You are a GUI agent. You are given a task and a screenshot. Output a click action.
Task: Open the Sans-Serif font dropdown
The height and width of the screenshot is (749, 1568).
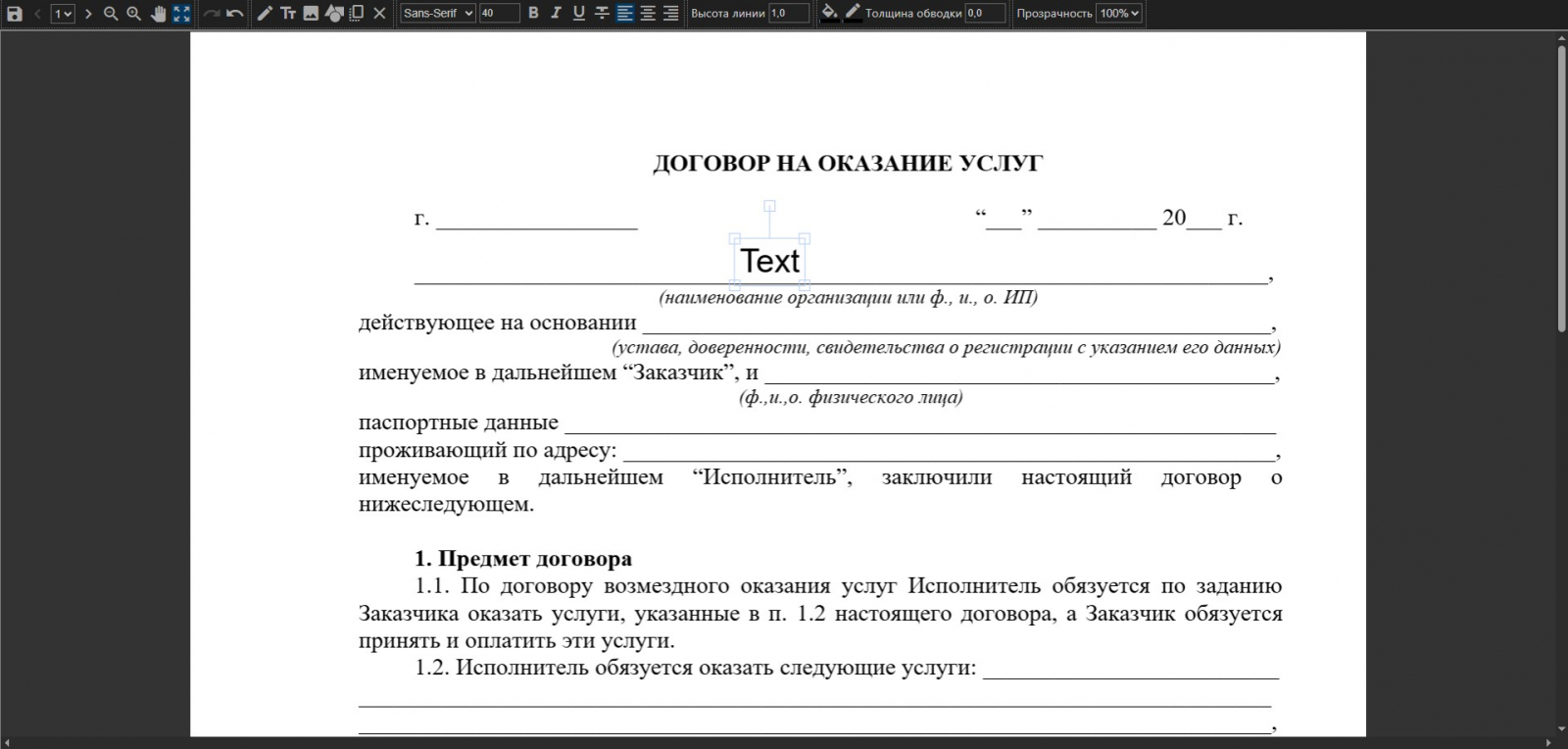437,14
